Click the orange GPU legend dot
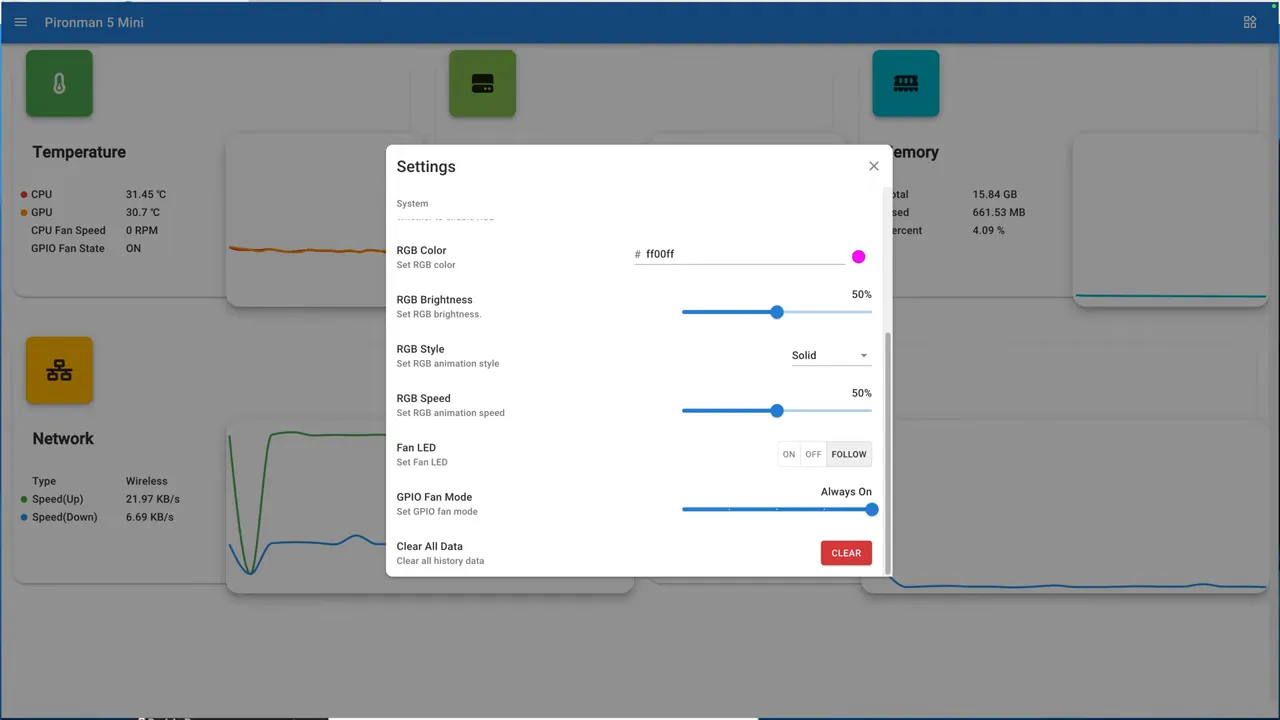 24,212
